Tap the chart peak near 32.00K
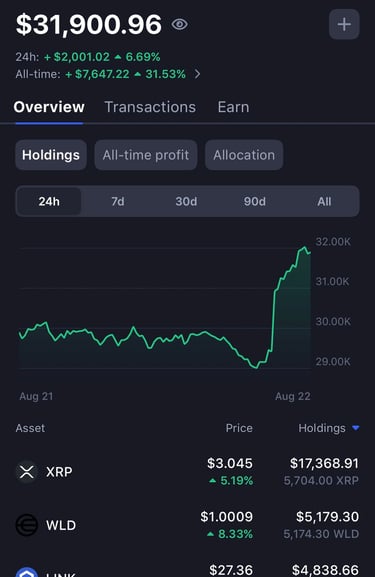The width and height of the screenshot is (375, 577). pos(305,247)
